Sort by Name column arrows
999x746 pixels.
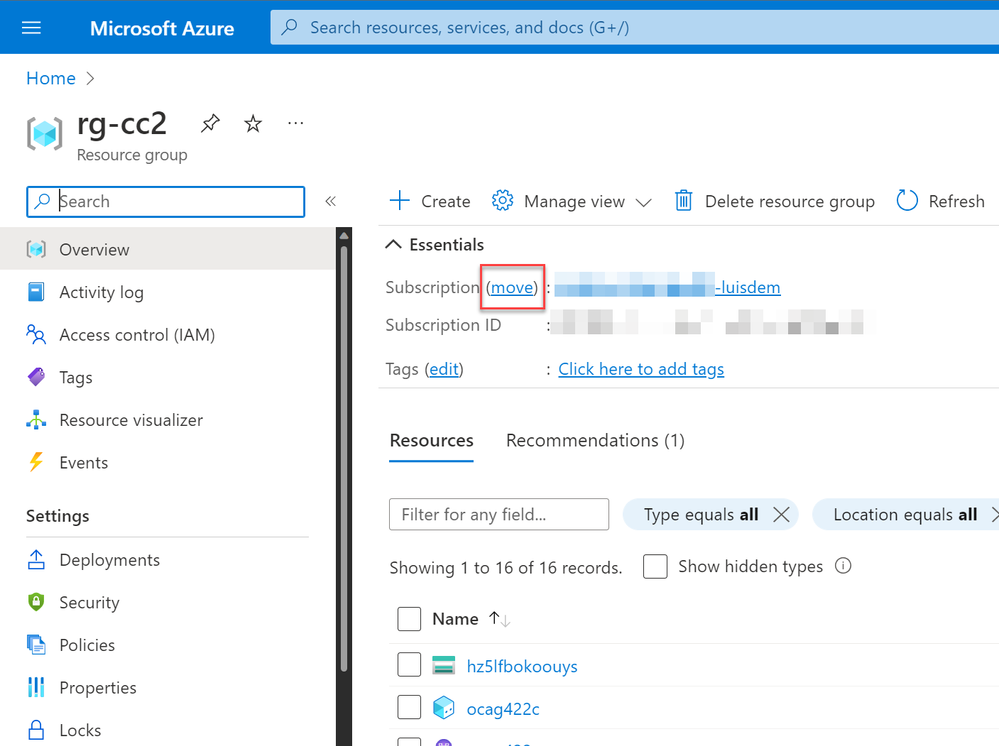pyautogui.click(x=500, y=619)
